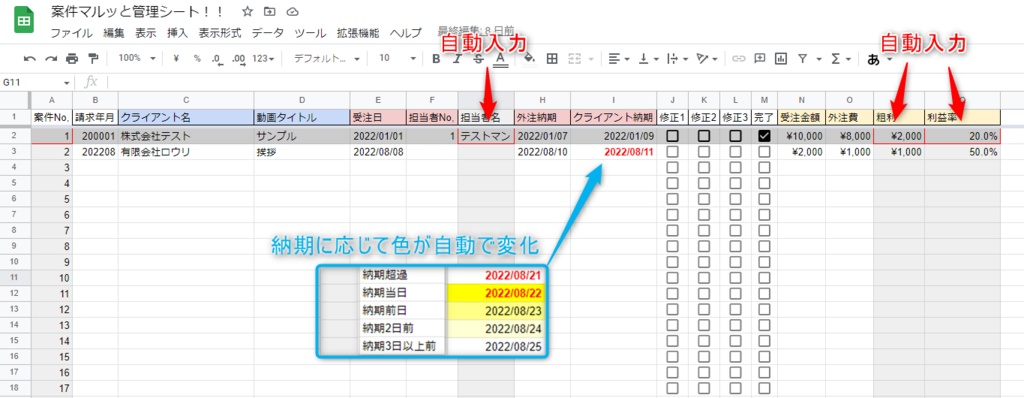1024x398 pixels.
Task: Select the 動画タイトル header cell
Action: pyautogui.click(x=302, y=117)
